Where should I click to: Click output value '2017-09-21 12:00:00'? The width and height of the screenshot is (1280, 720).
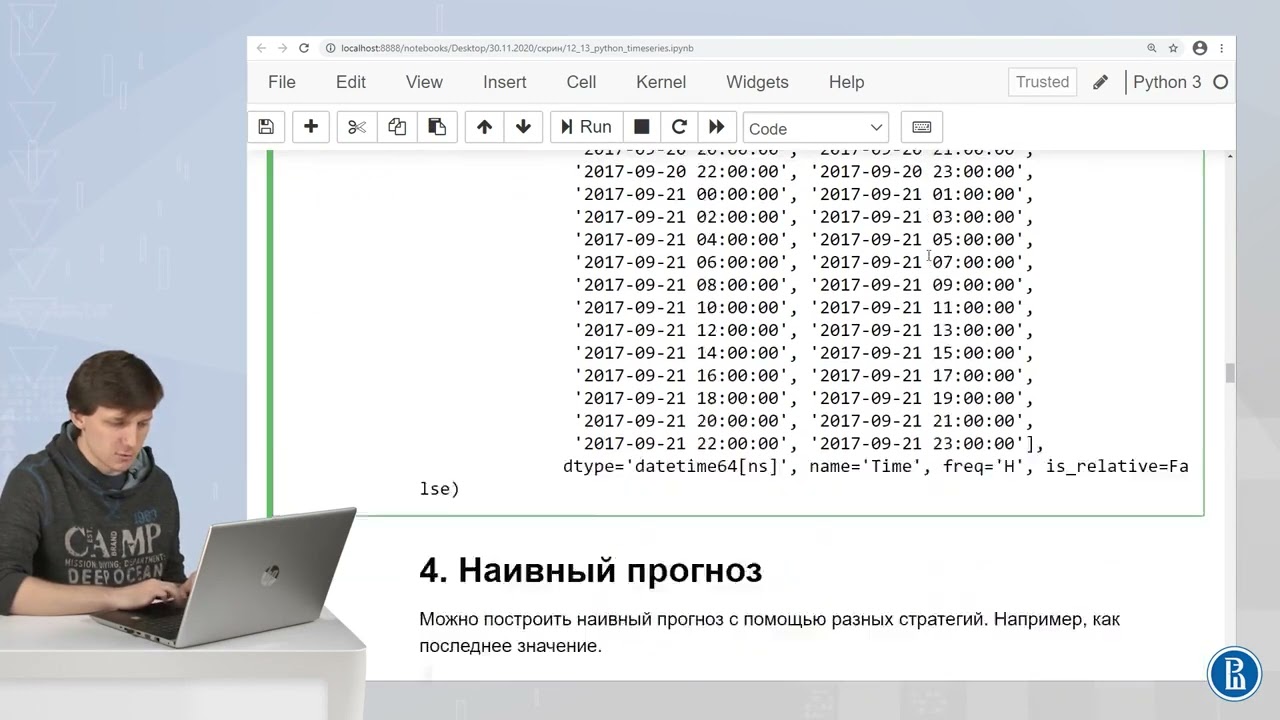click(681, 330)
